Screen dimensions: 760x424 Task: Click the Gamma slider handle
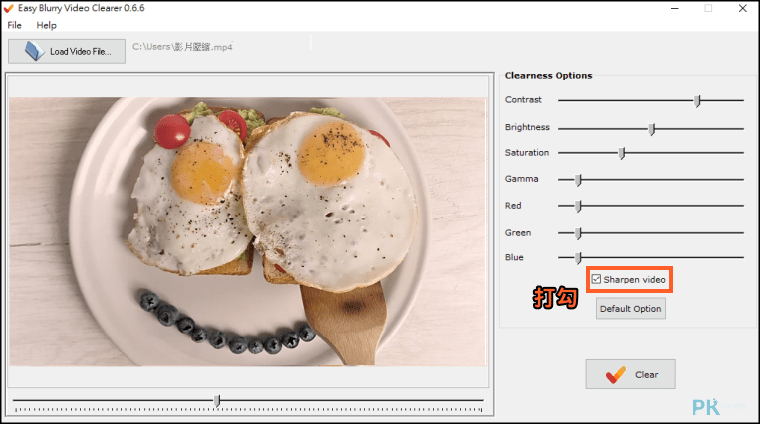(578, 180)
